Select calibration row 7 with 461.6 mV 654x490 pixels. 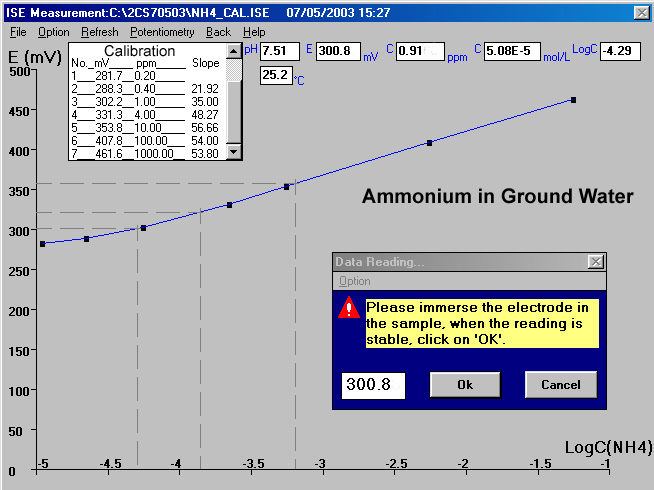pos(147,153)
